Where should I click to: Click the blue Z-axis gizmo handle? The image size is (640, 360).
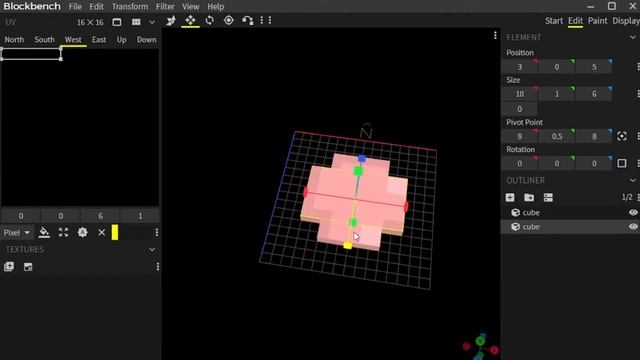tap(362, 158)
